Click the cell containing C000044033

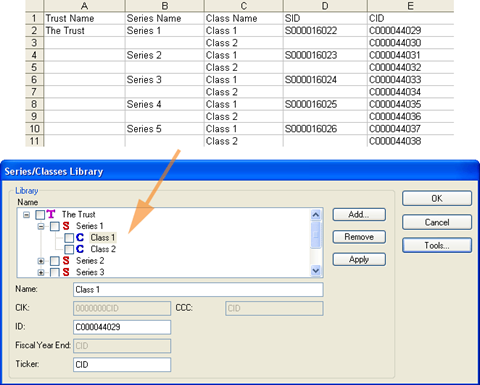[411, 80]
